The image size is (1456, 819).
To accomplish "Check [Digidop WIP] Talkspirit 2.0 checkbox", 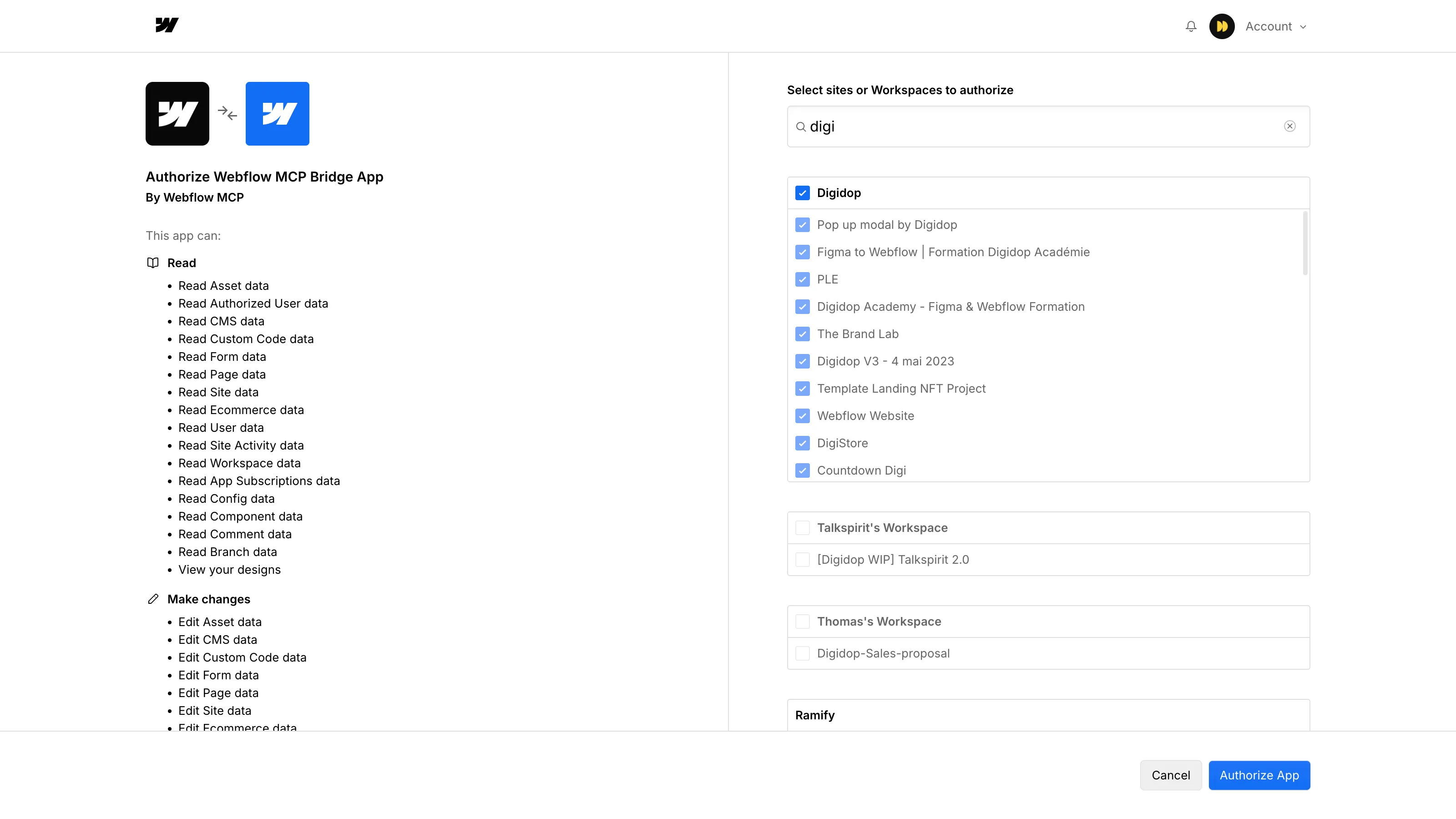I will click(x=803, y=560).
